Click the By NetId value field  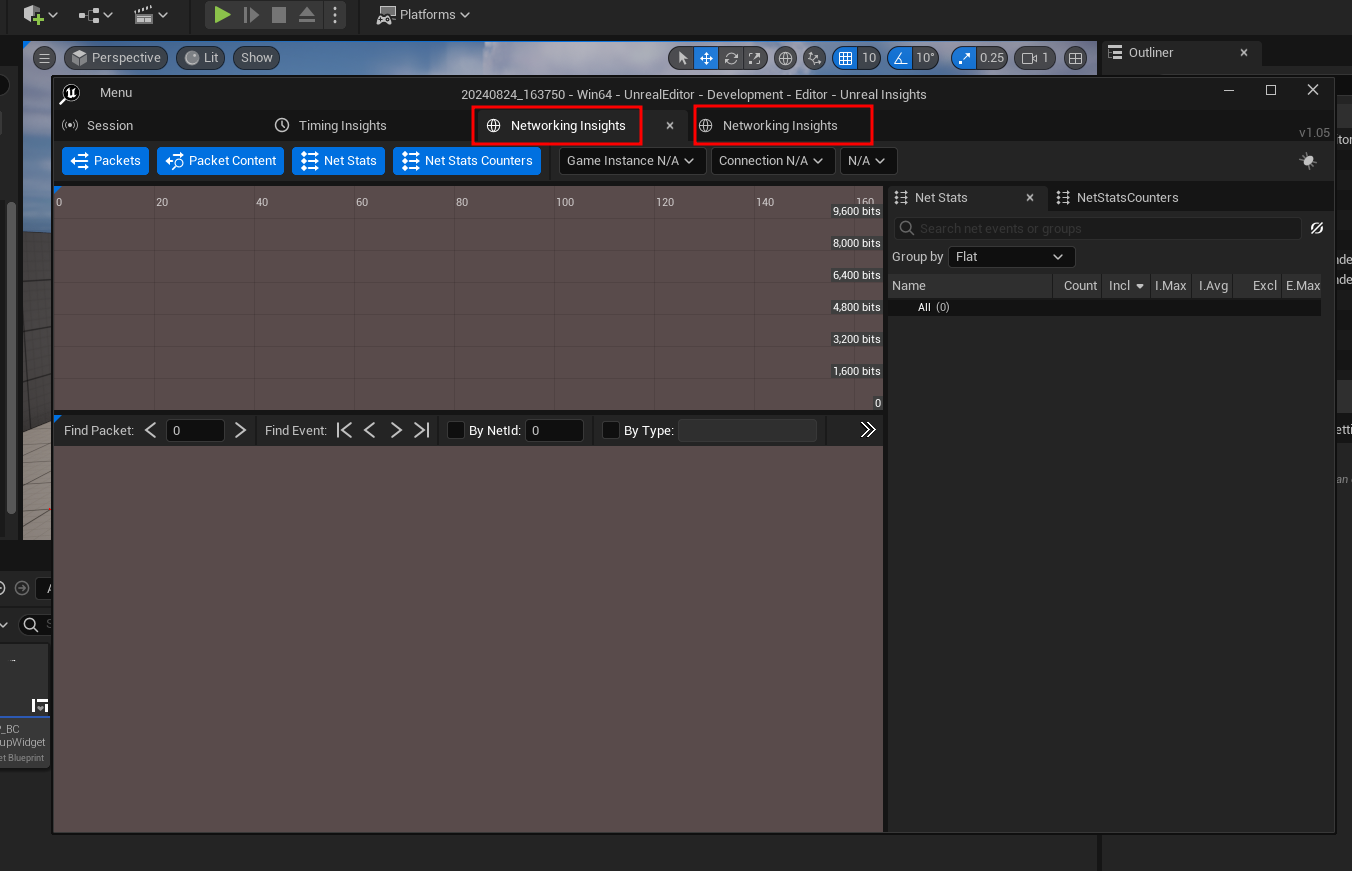[554, 431]
